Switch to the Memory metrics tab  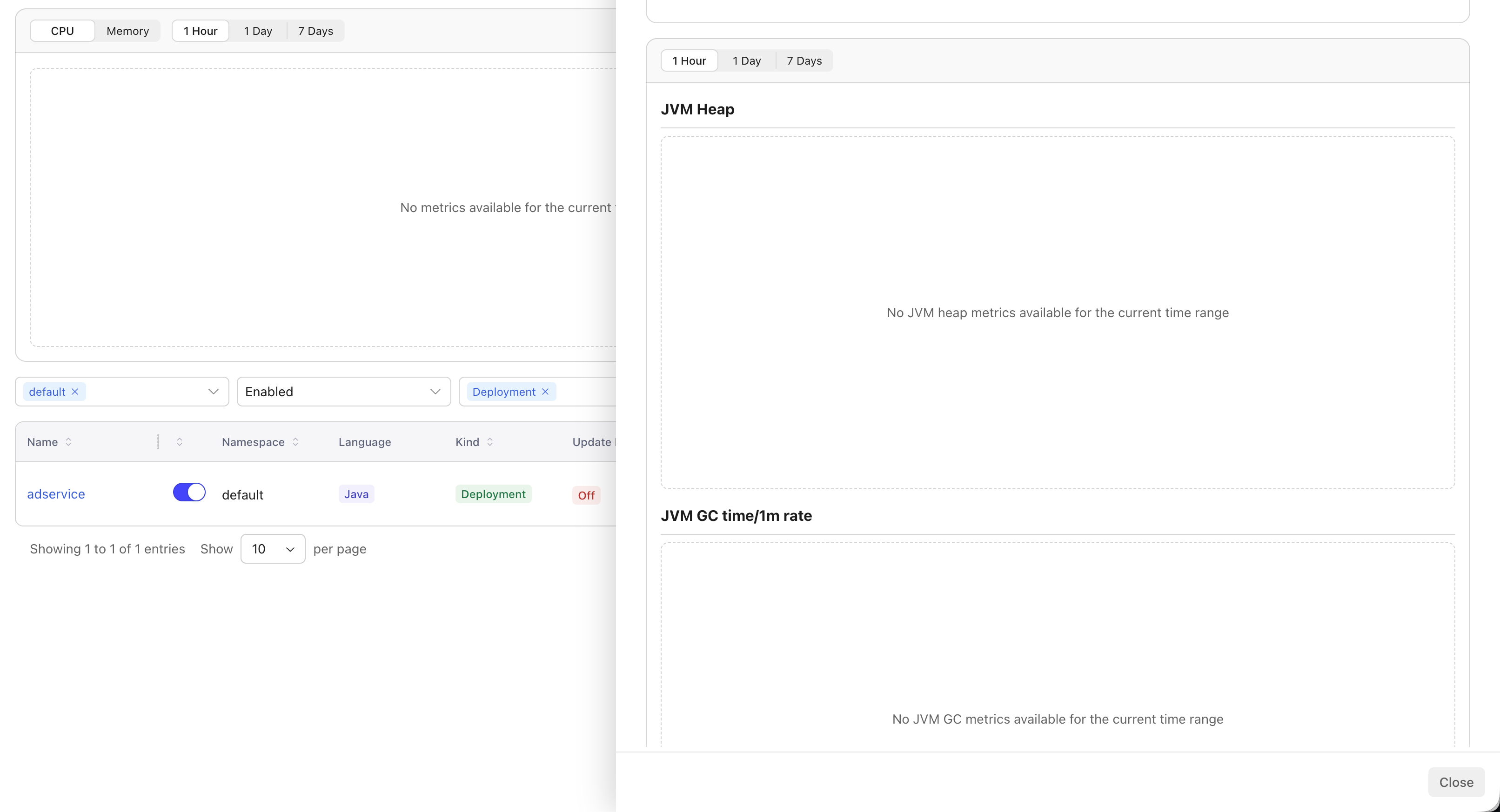[127, 31]
